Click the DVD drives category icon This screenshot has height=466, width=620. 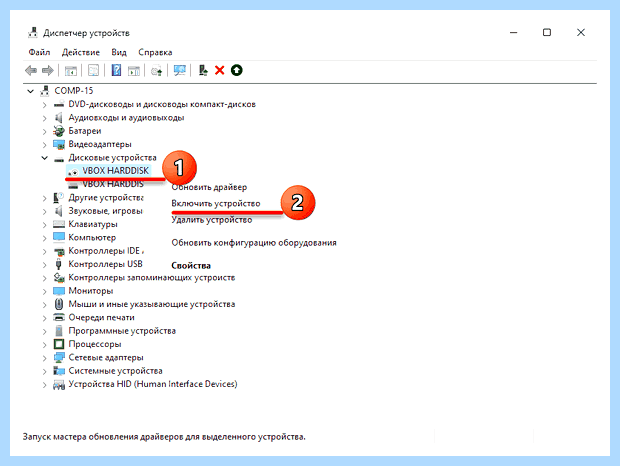[59, 104]
